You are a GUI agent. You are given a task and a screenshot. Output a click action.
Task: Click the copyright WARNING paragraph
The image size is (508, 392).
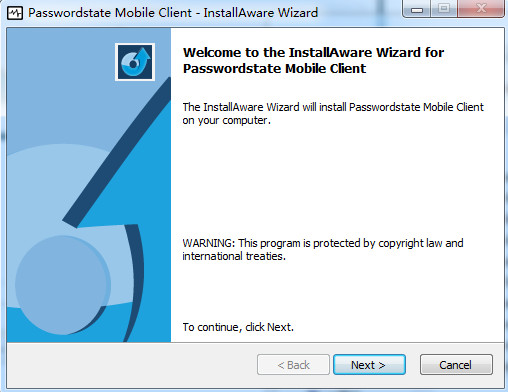pos(323,249)
